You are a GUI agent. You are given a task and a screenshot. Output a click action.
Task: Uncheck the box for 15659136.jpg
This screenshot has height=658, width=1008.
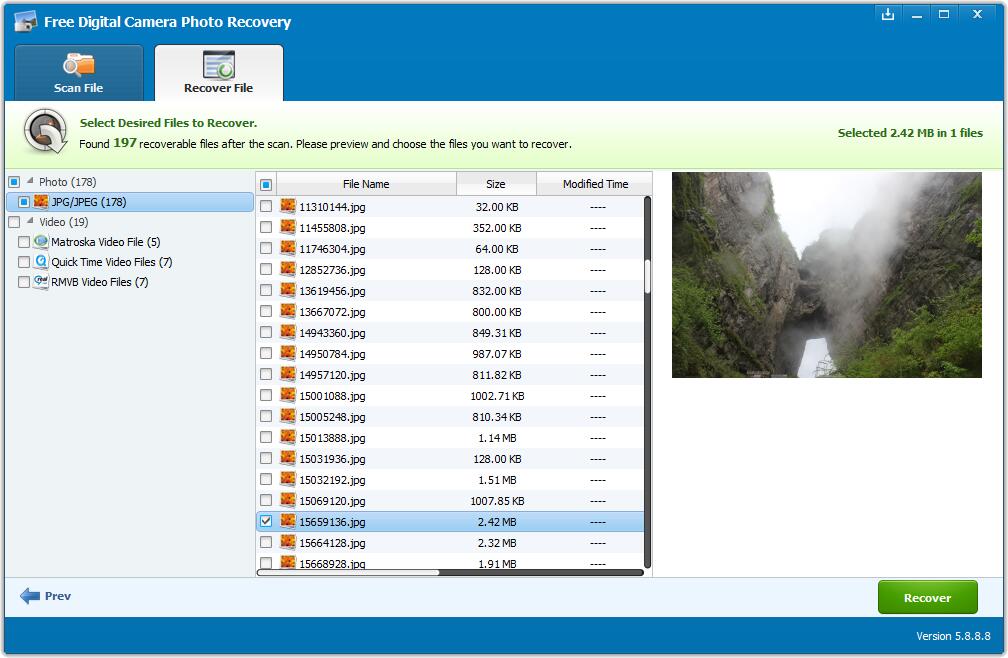[266, 521]
